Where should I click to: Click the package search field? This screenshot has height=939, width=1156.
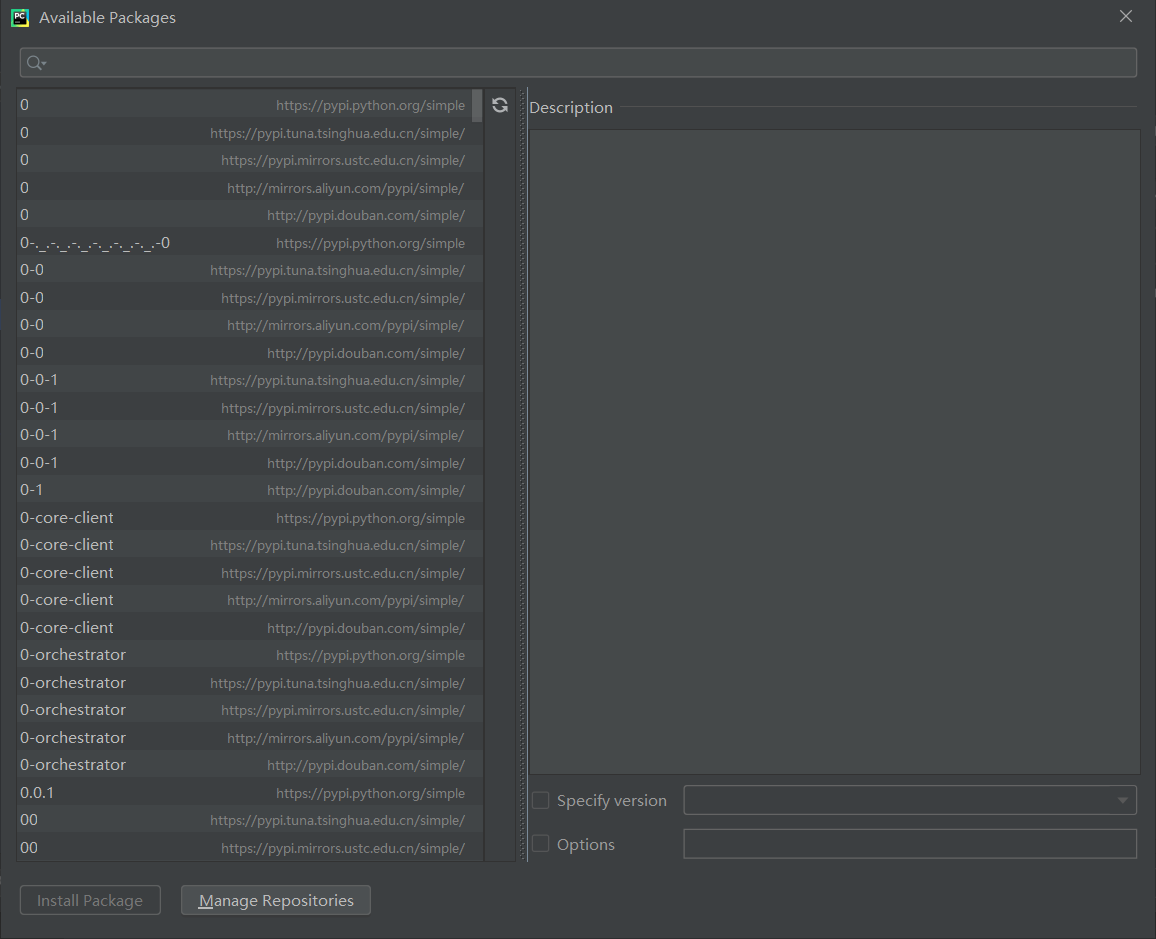click(x=579, y=63)
